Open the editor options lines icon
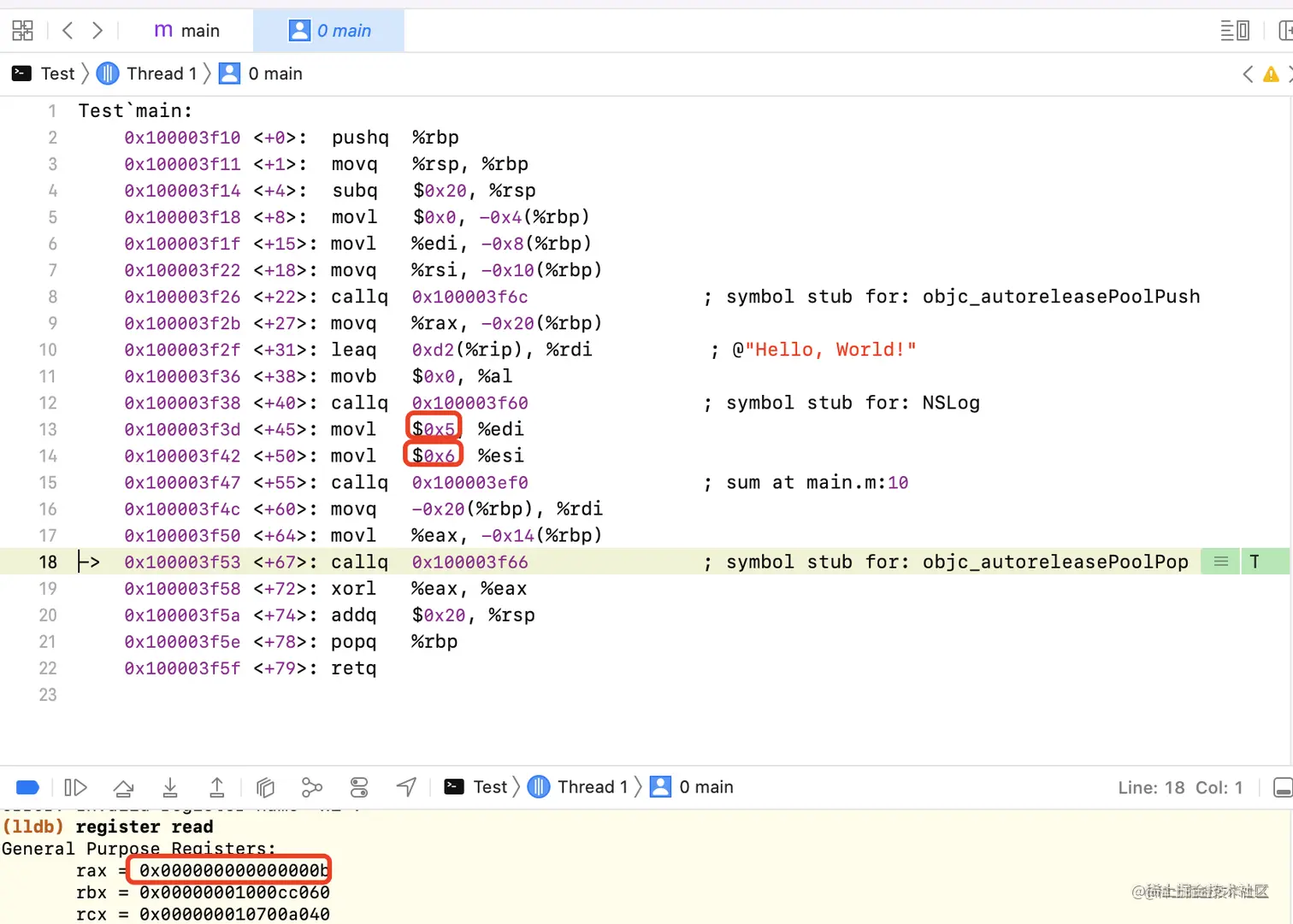 [x=1234, y=31]
